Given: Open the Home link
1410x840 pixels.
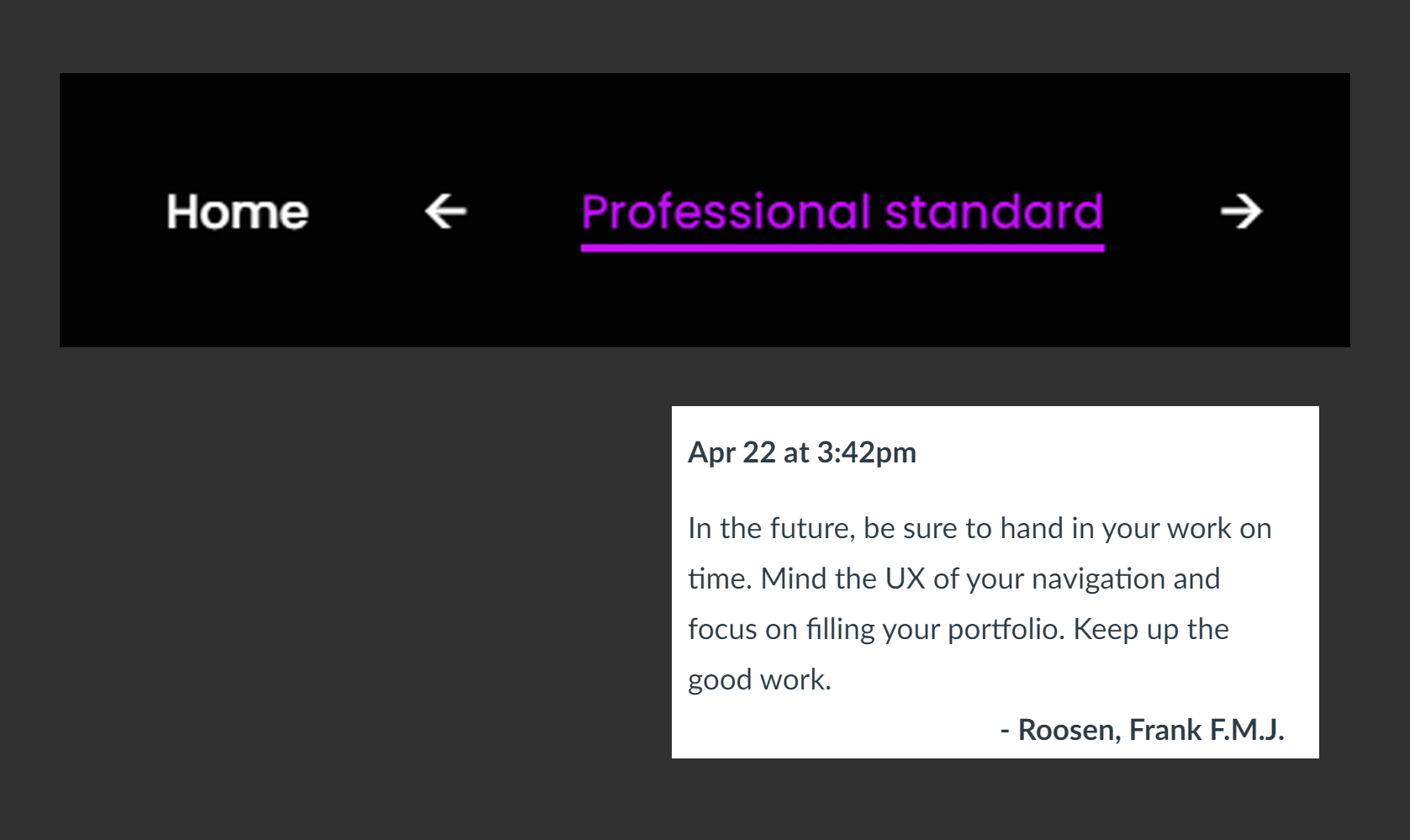Looking at the screenshot, I should [x=237, y=212].
